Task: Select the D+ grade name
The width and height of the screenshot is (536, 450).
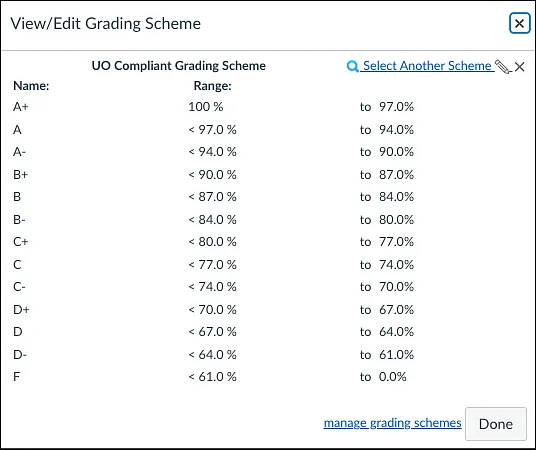Action: click(x=21, y=310)
